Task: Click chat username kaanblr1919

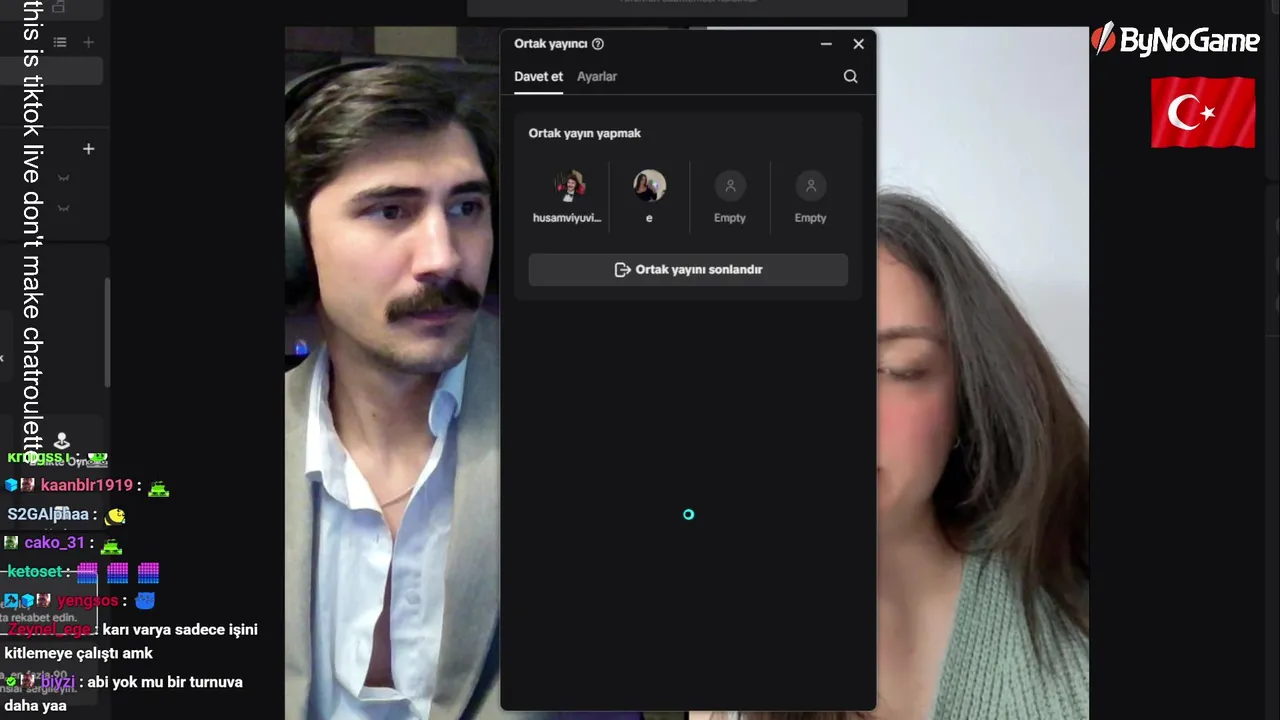Action: click(x=87, y=485)
